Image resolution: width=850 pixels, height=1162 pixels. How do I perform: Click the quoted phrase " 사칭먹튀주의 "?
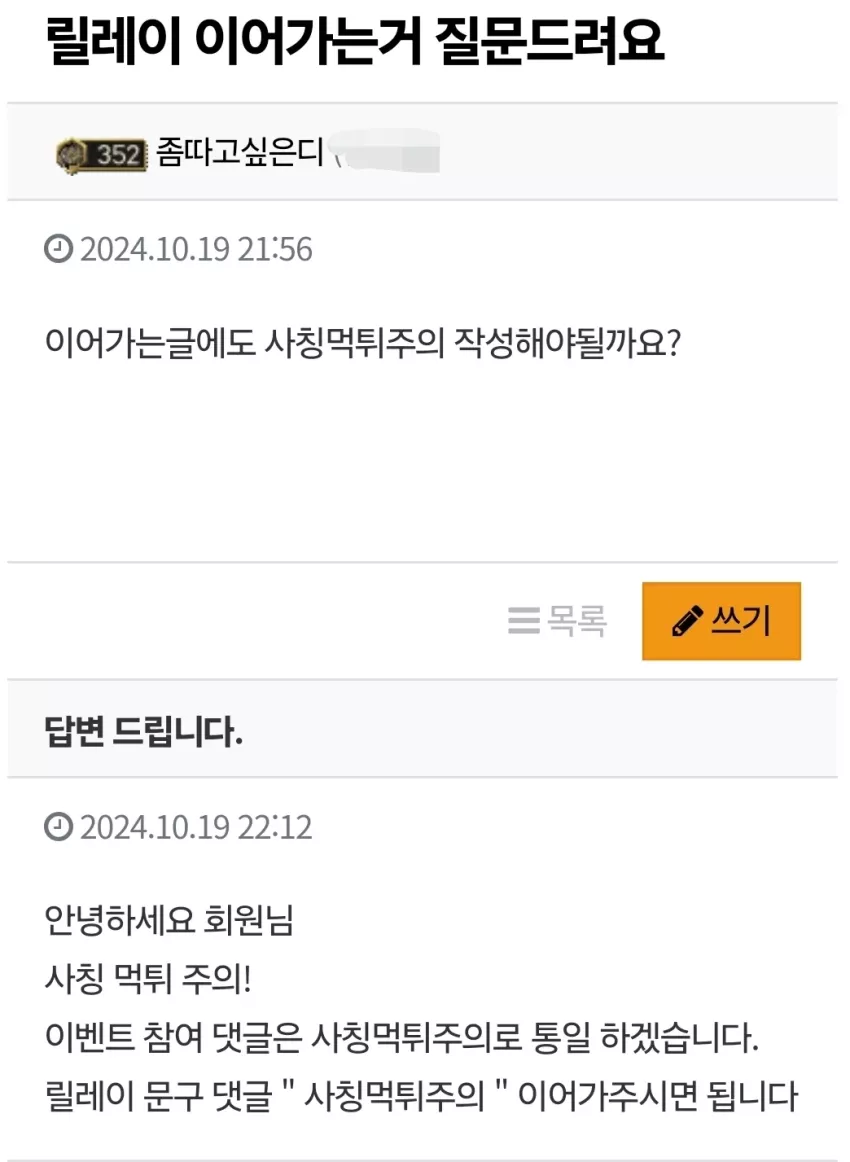(x=396, y=1095)
